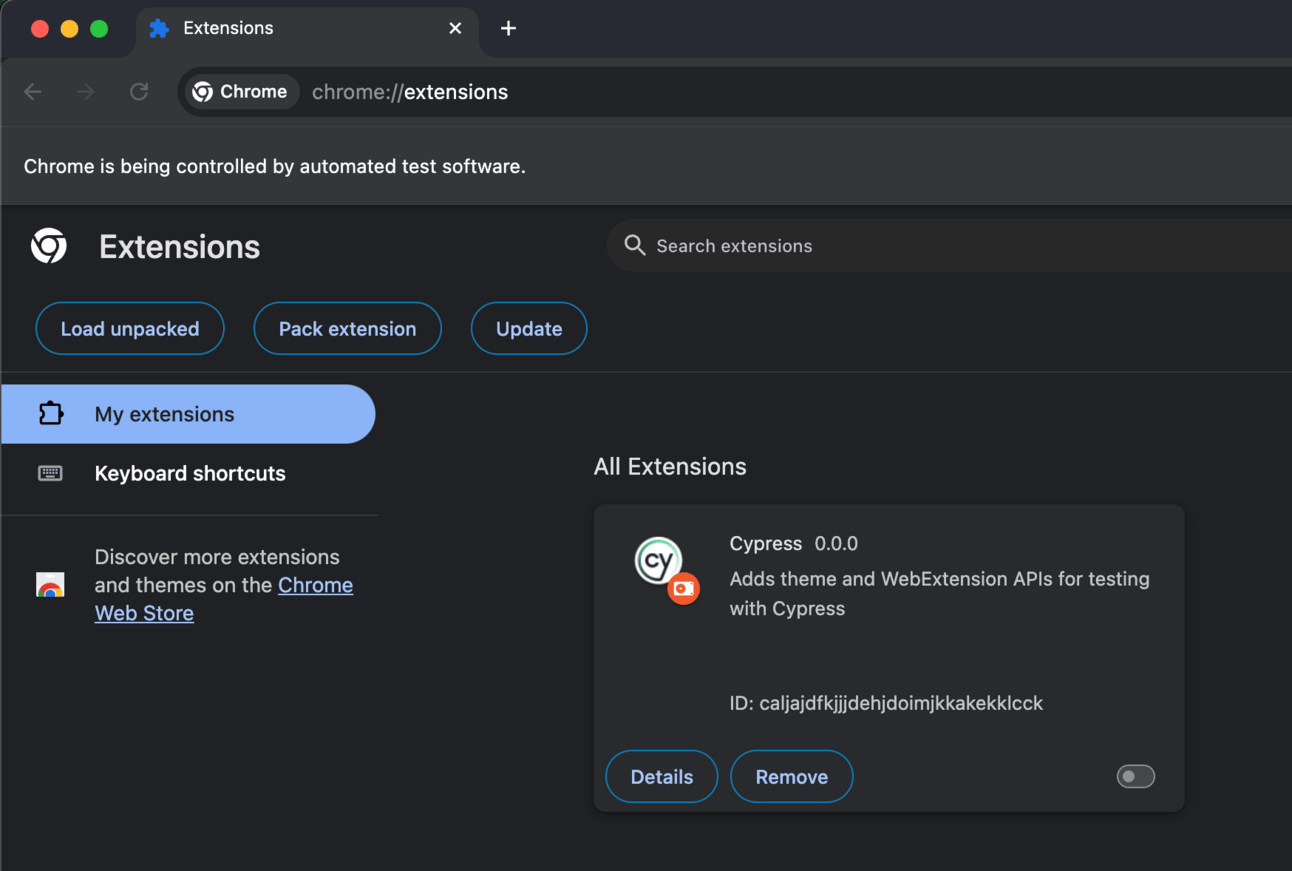Click the back navigation arrow

click(x=33, y=92)
